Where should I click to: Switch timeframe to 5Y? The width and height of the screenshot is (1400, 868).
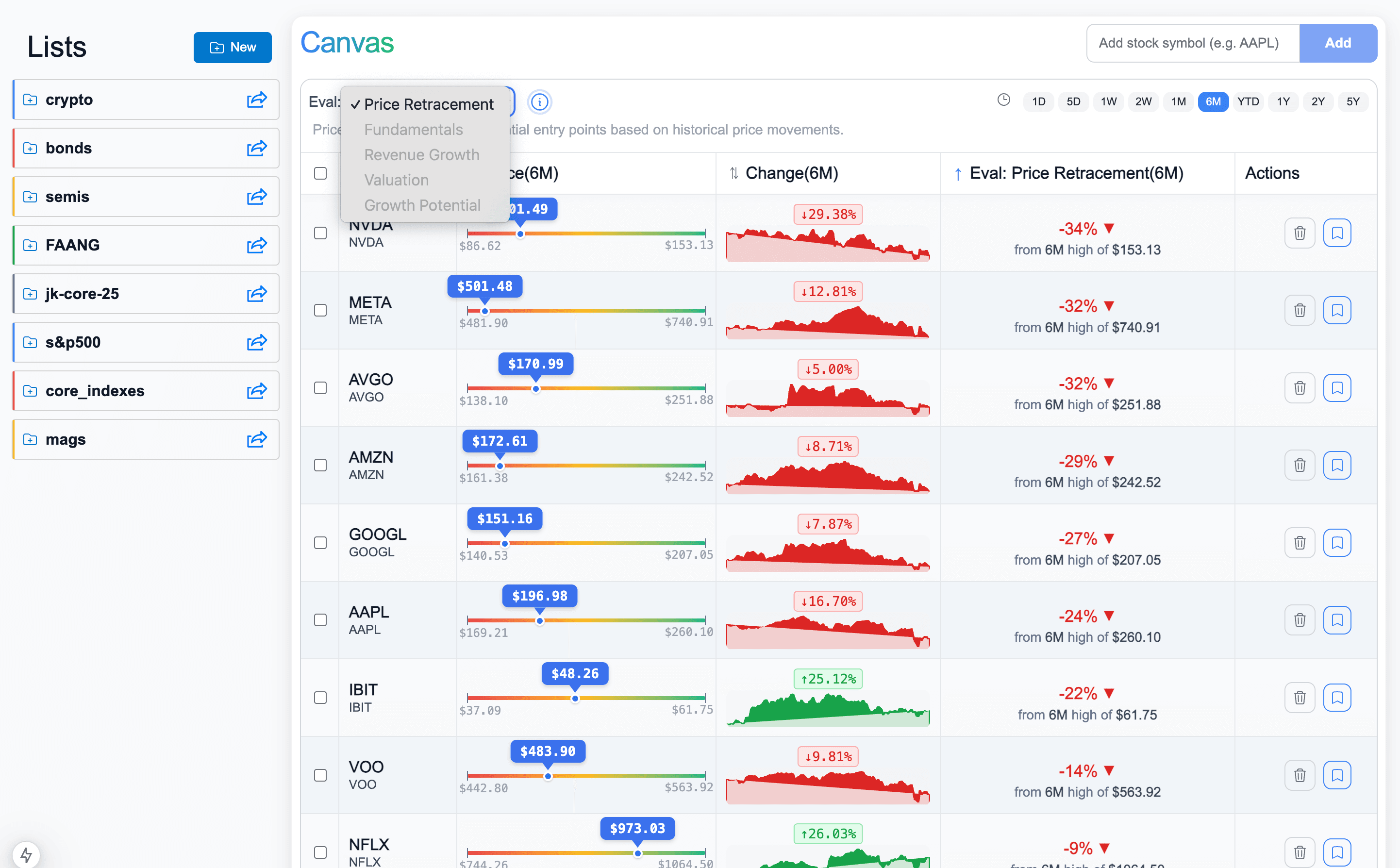(x=1352, y=101)
